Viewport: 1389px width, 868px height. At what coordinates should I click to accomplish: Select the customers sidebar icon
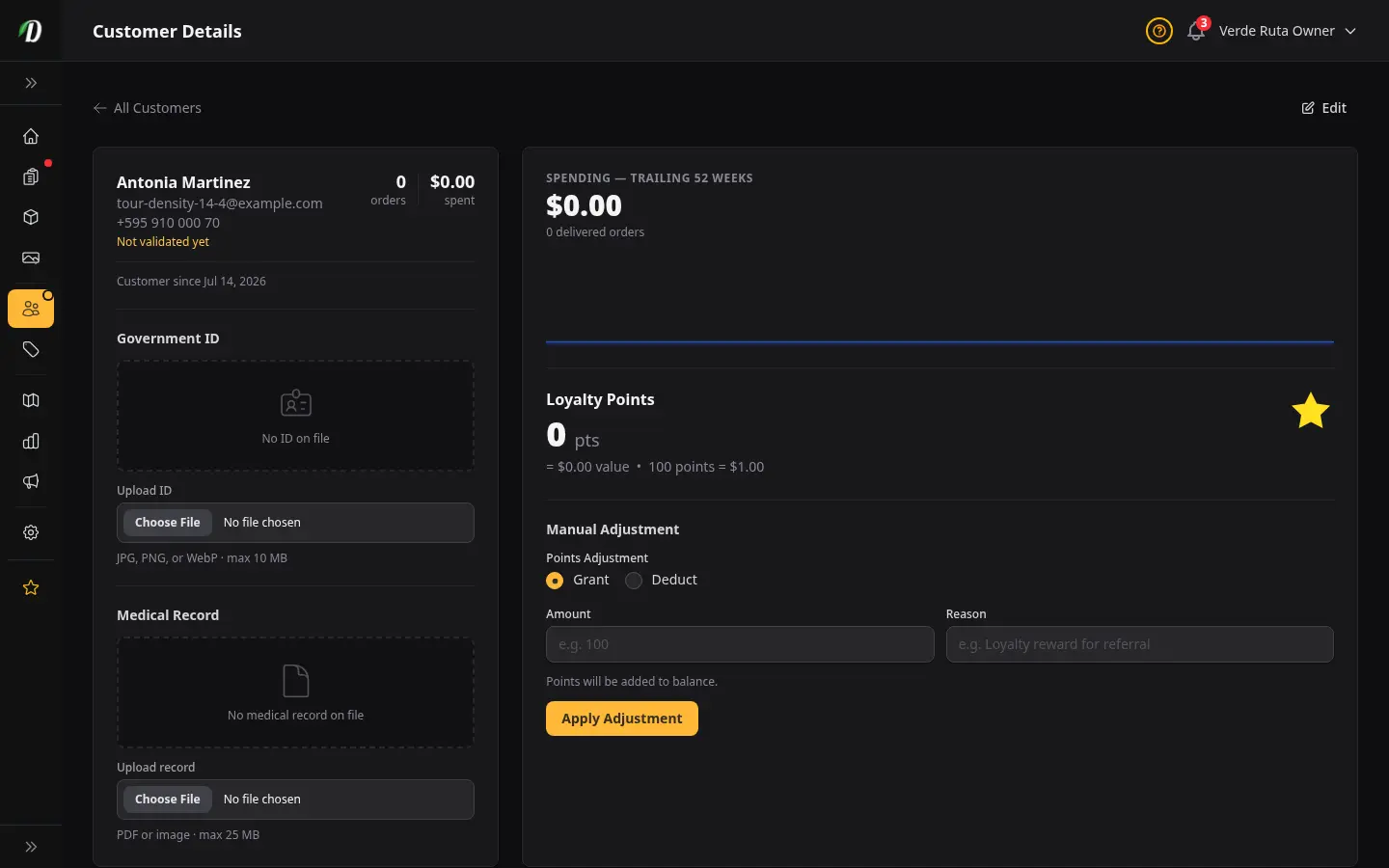(31, 309)
